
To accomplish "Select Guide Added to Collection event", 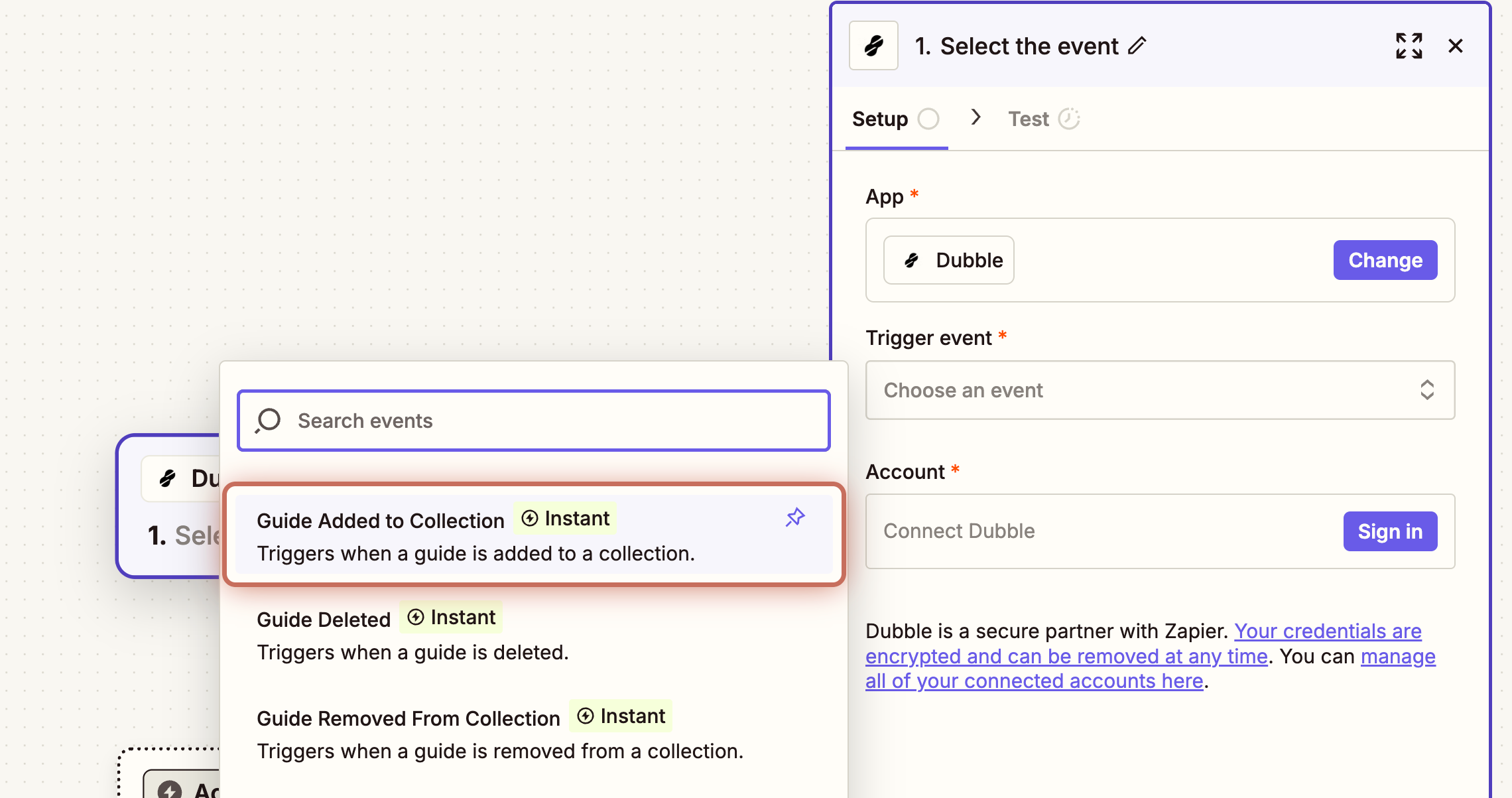I will (x=533, y=535).
